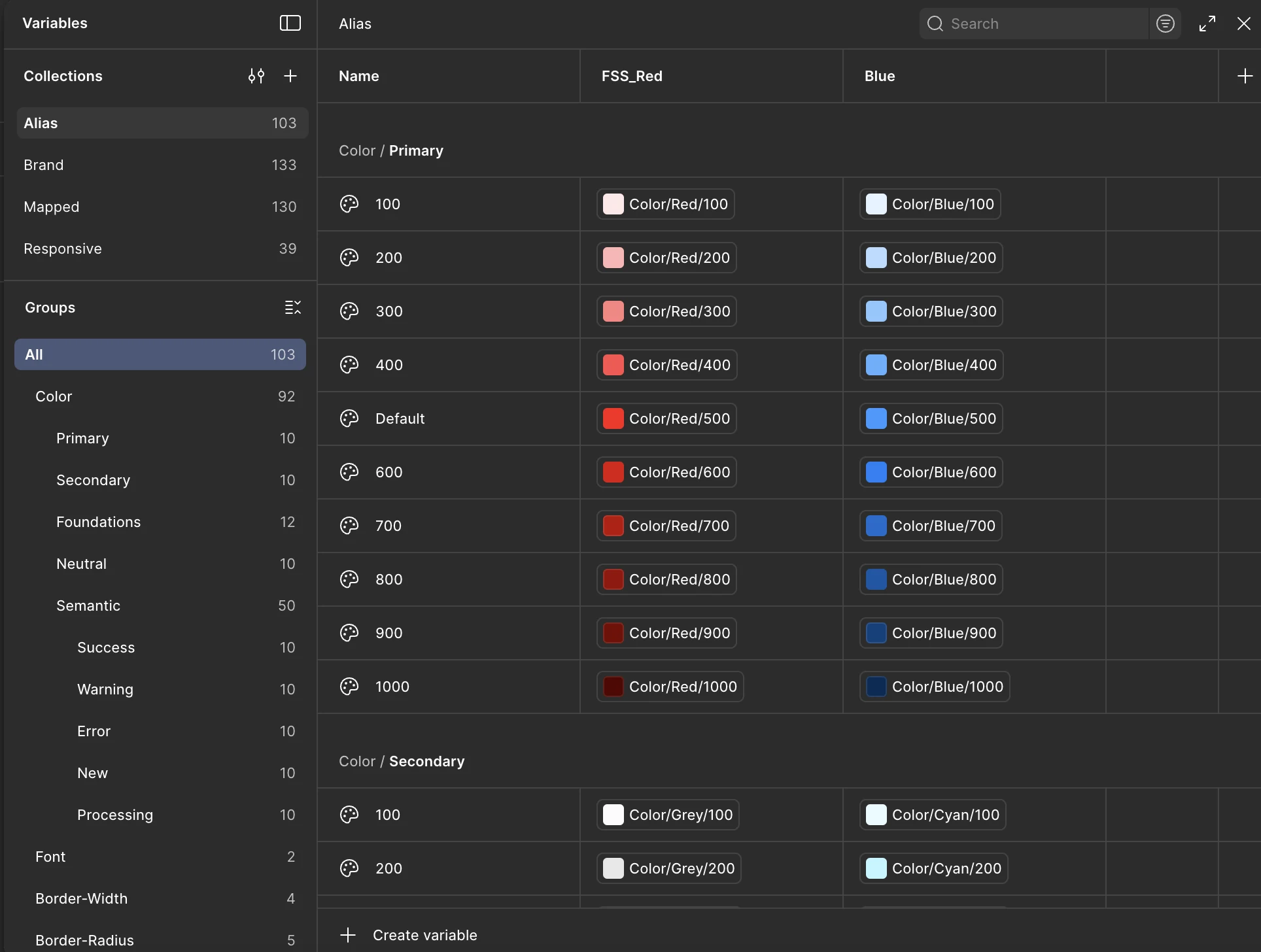Open the Responsive collection
Viewport: 1261px width, 952px height.
coord(162,248)
